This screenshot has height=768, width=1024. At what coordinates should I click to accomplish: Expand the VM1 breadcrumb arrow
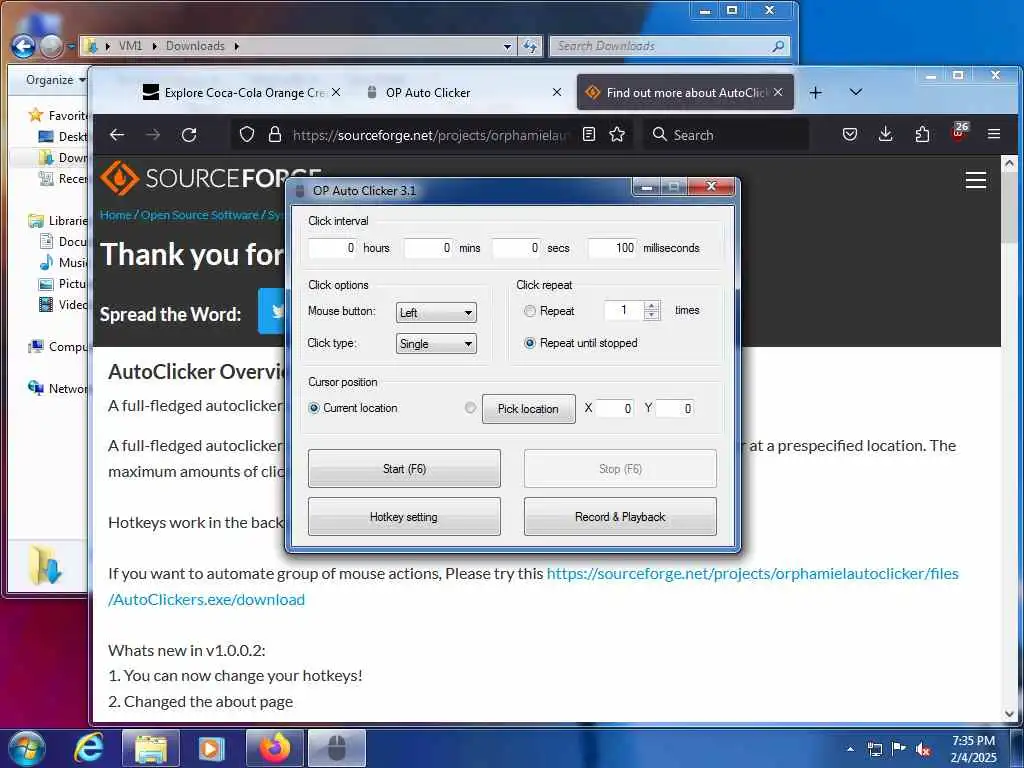tap(155, 46)
